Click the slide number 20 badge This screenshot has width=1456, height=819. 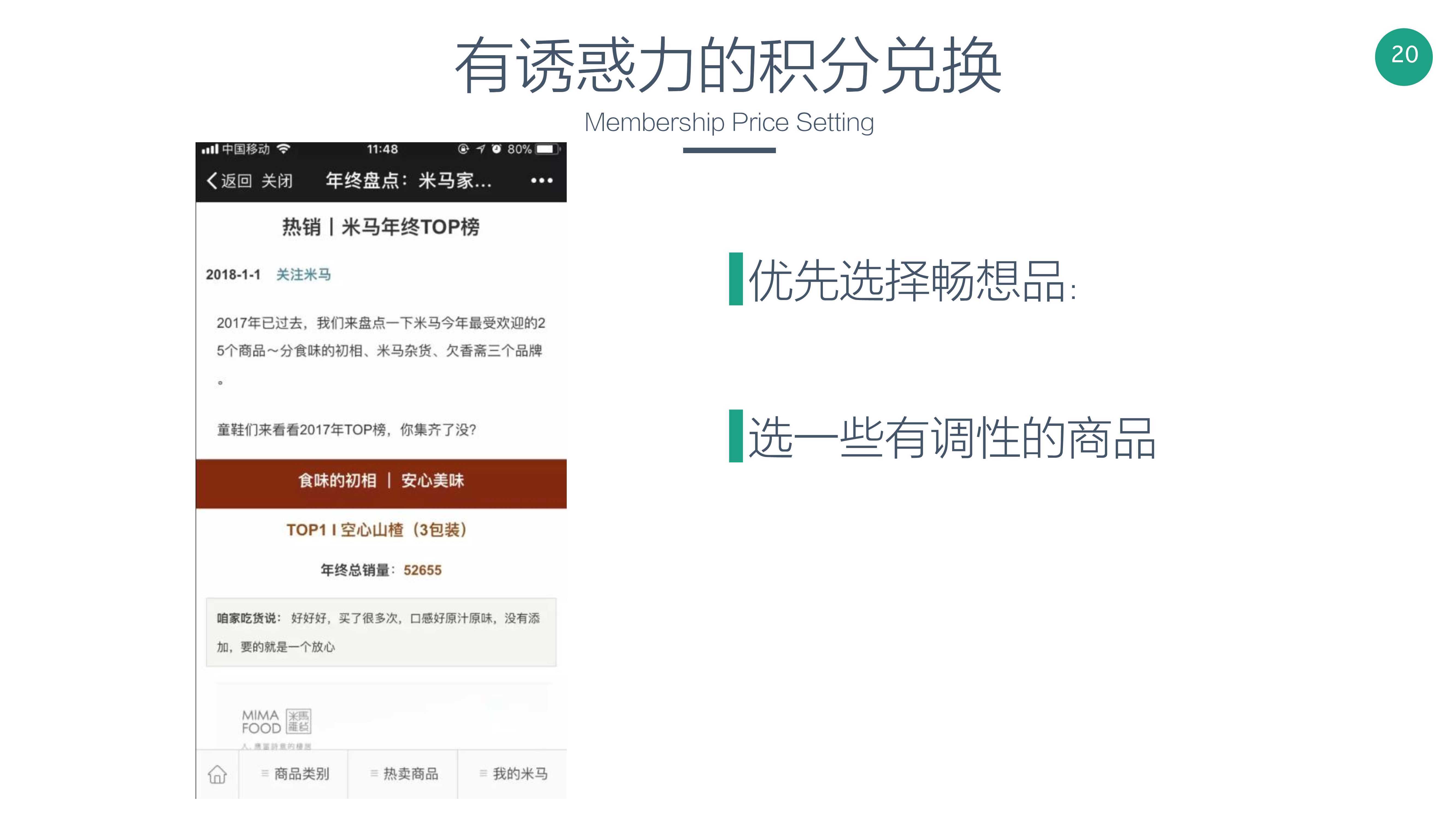[x=1404, y=57]
